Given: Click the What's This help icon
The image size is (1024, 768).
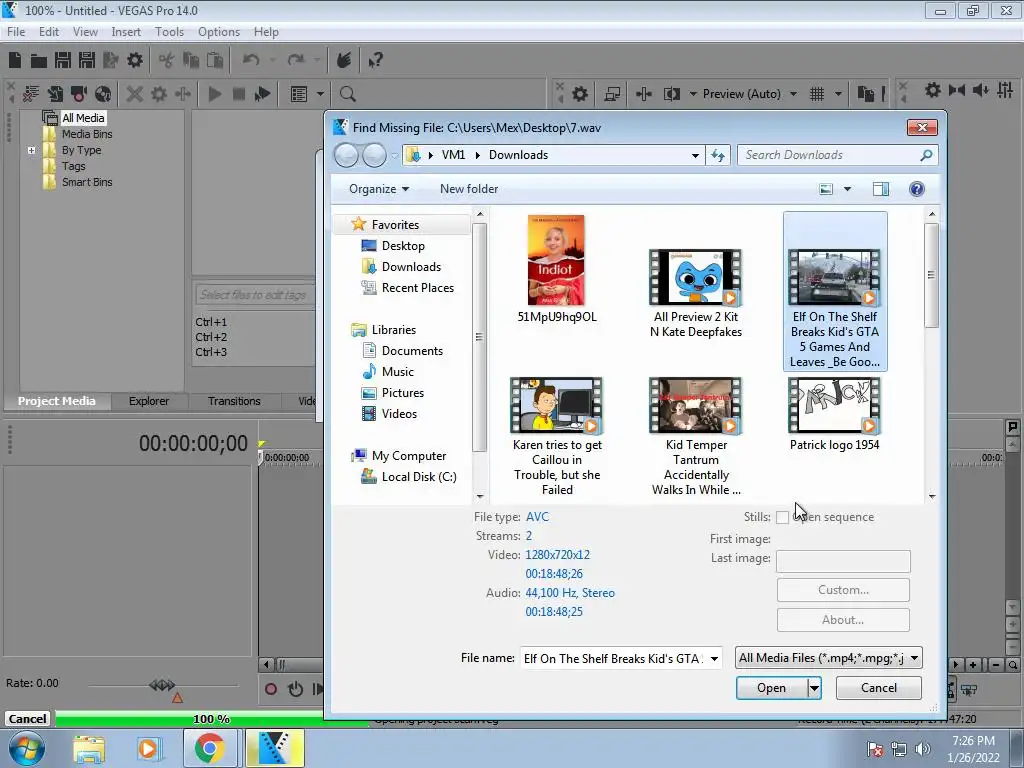Looking at the screenshot, I should click(x=375, y=61).
